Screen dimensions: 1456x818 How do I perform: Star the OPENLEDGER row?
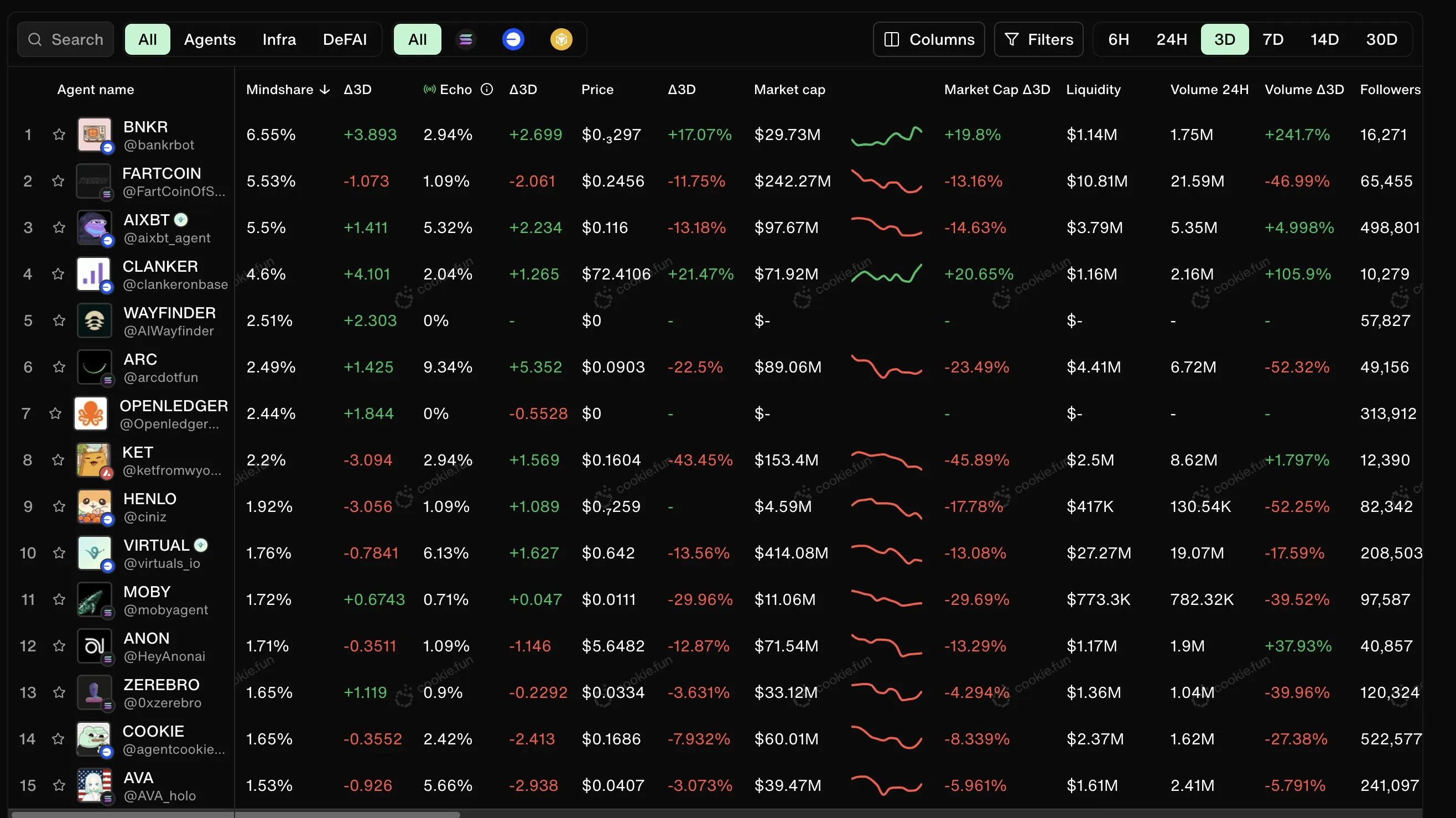point(55,413)
